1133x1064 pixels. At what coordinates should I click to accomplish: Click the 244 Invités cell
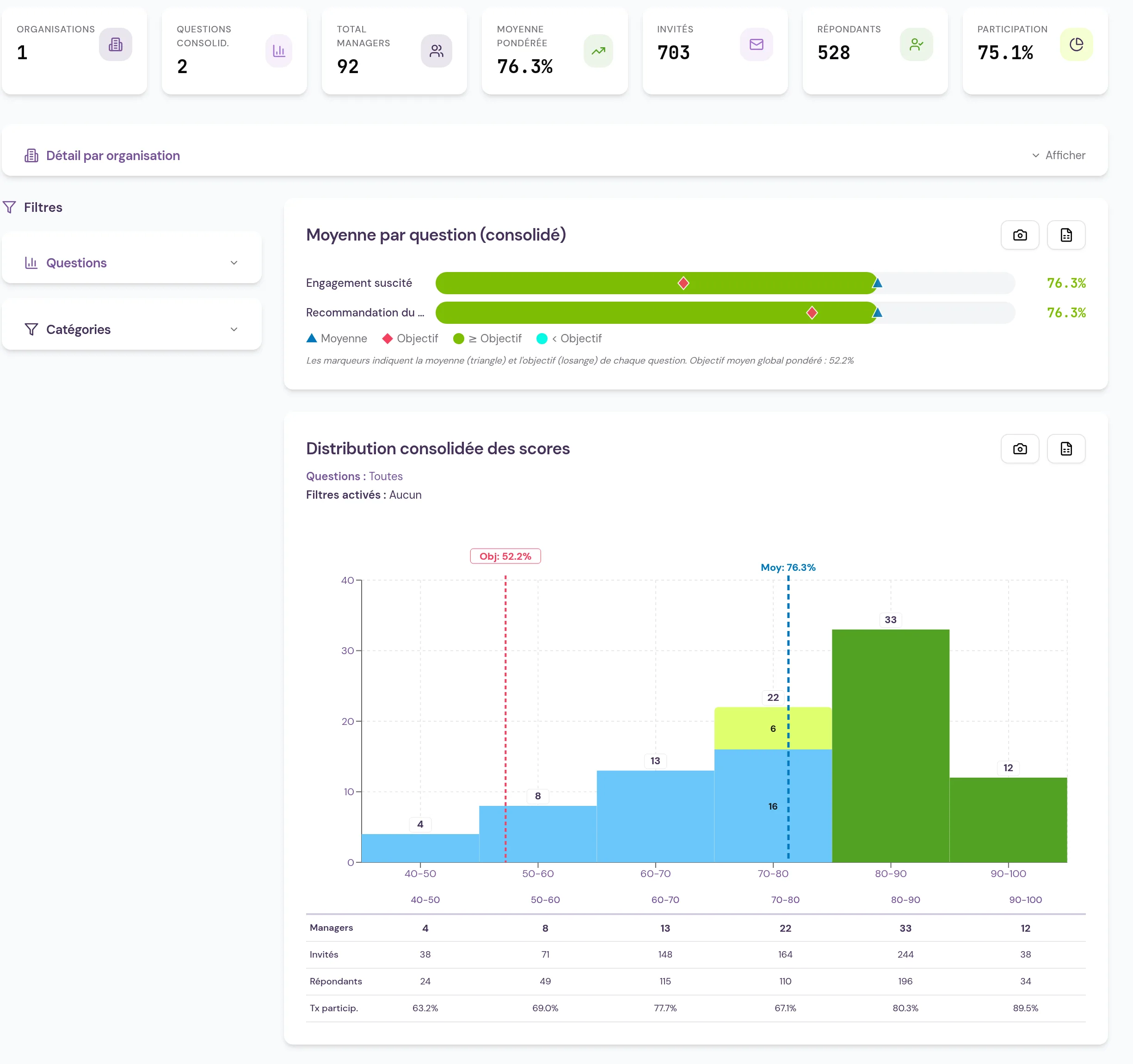click(x=905, y=954)
